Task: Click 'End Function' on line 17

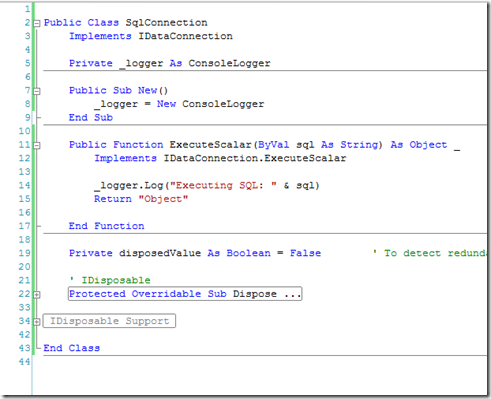Action: point(106,226)
